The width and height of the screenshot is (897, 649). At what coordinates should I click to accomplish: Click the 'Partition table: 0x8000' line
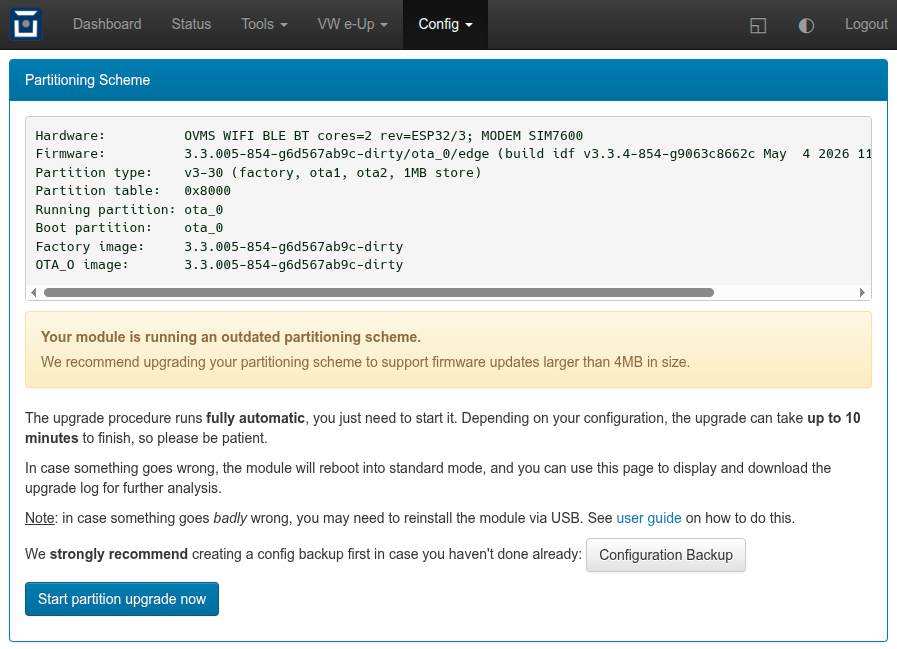click(133, 191)
